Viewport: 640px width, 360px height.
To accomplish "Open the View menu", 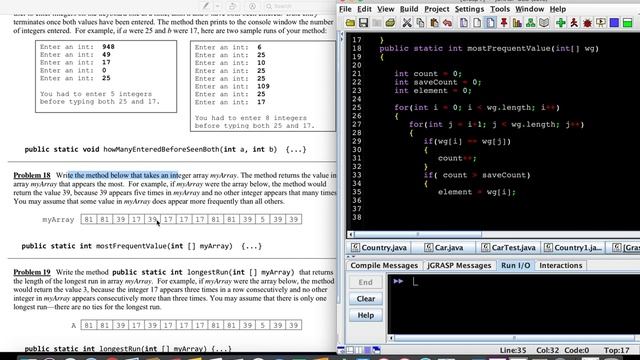I will coord(385,9).
